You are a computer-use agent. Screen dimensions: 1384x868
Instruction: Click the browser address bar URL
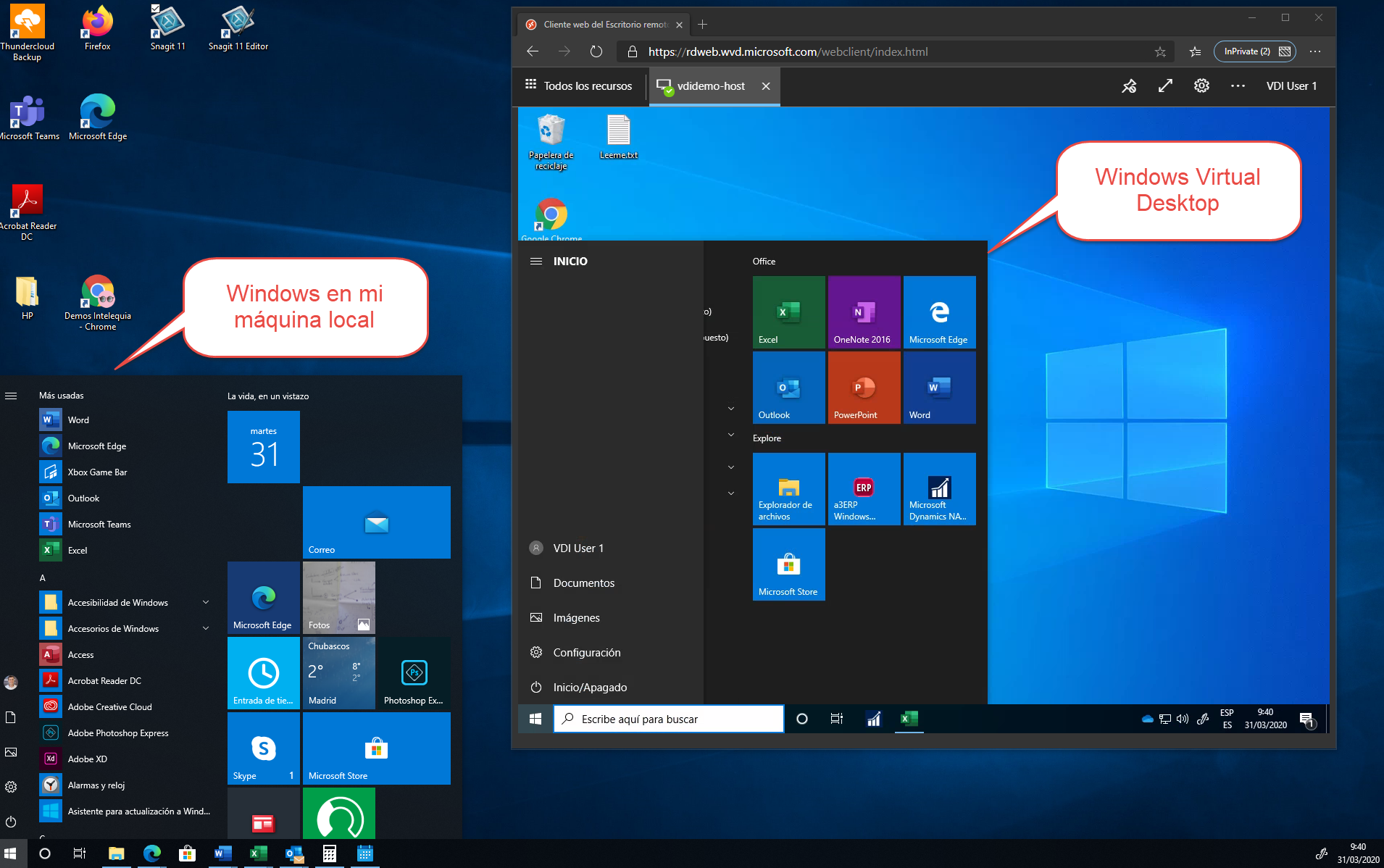788,52
